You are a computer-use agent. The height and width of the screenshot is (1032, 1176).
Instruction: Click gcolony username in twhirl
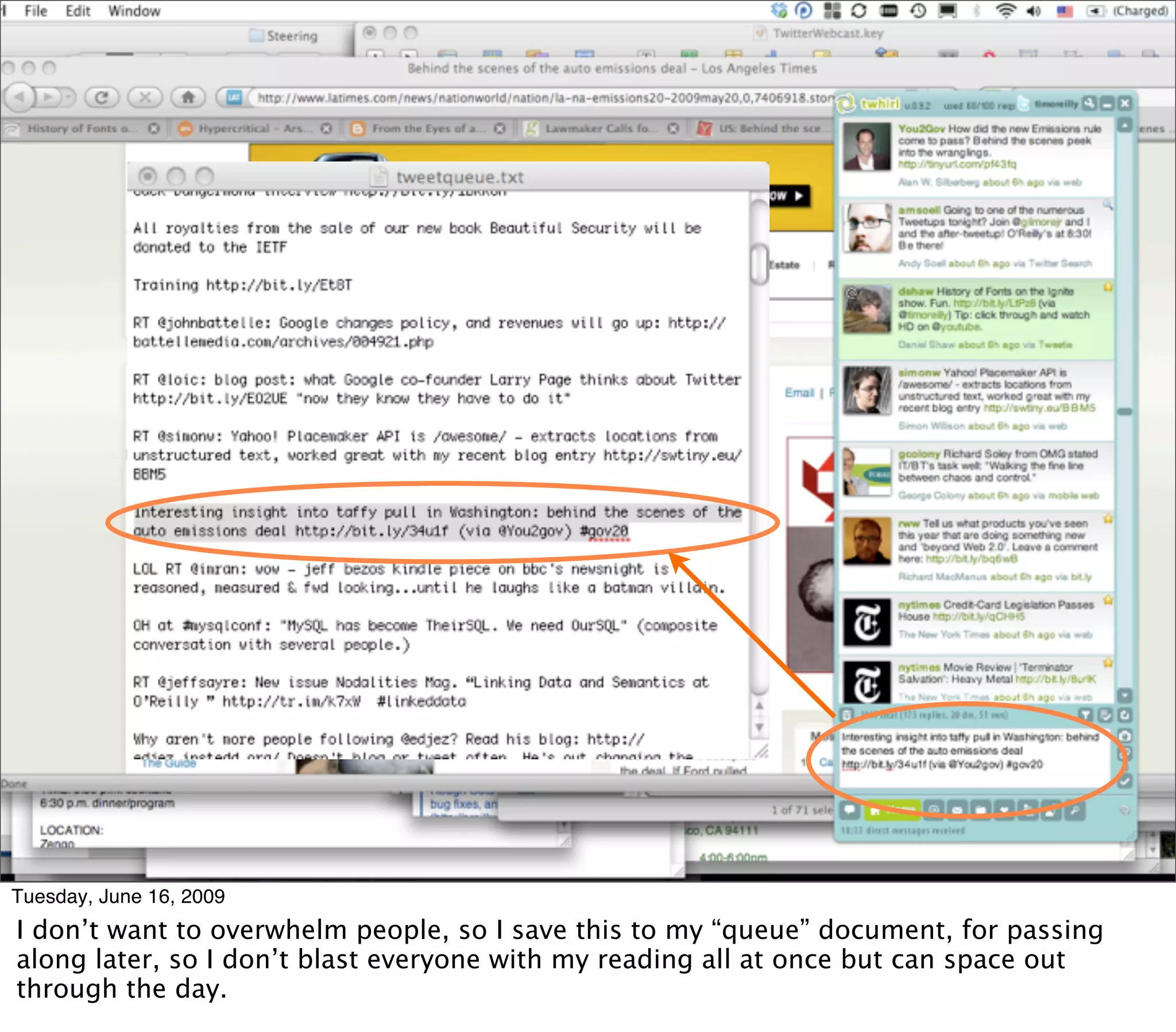(x=919, y=454)
